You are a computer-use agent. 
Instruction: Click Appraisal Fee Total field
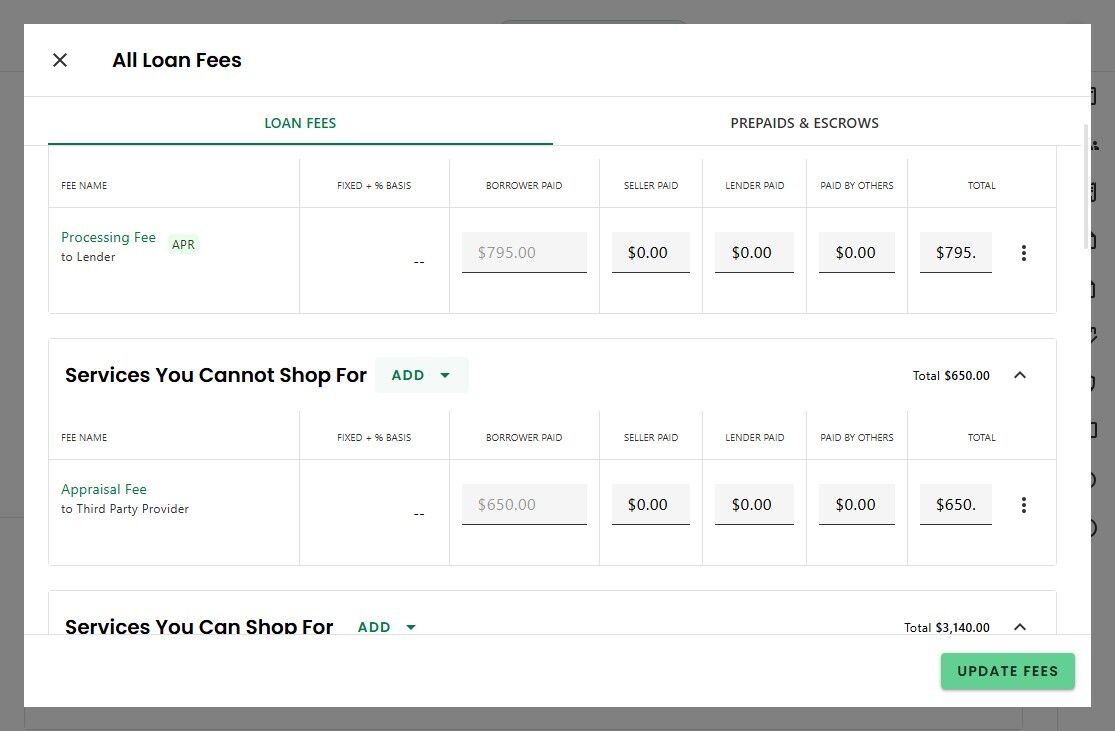pos(956,505)
